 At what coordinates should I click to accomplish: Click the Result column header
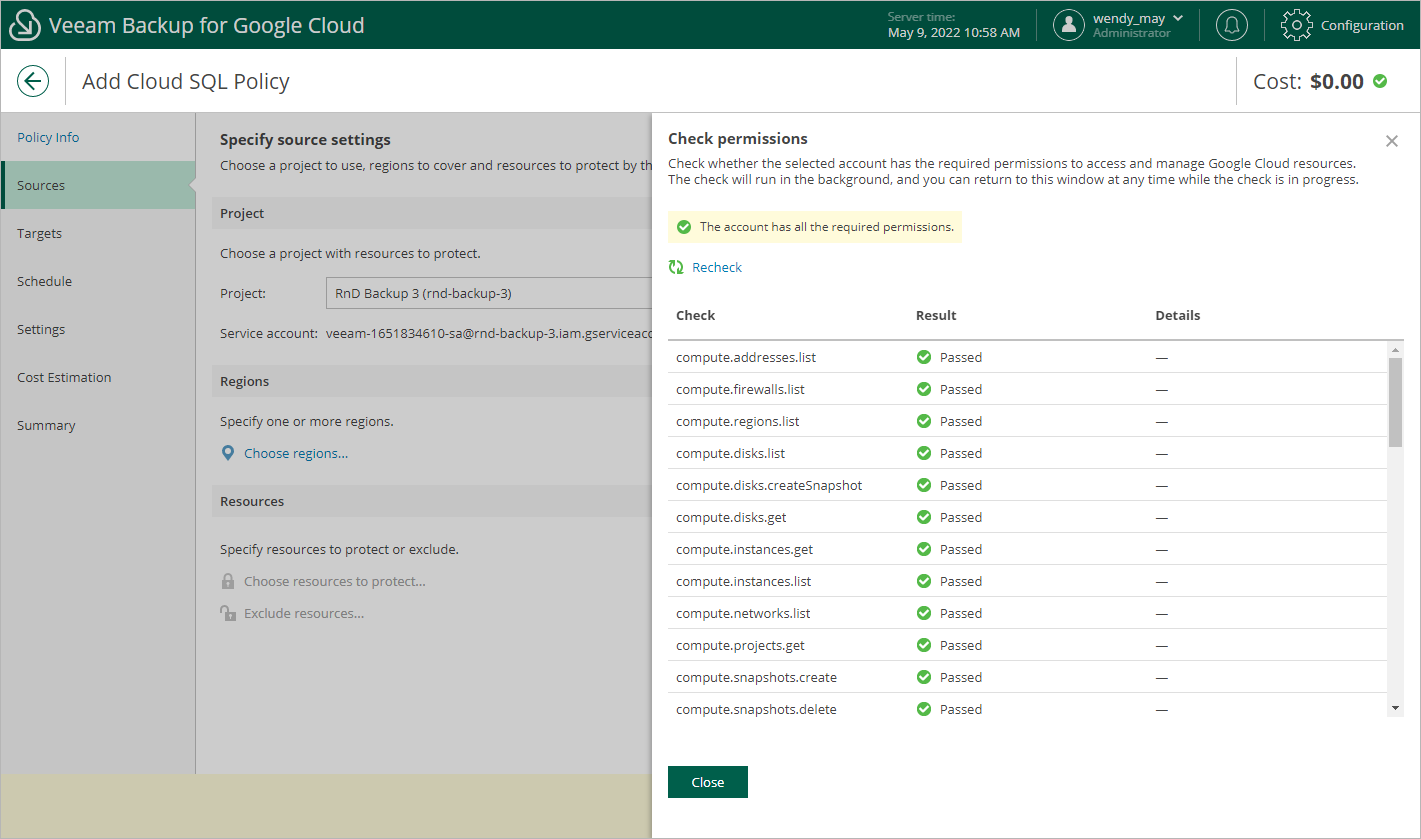pos(936,315)
